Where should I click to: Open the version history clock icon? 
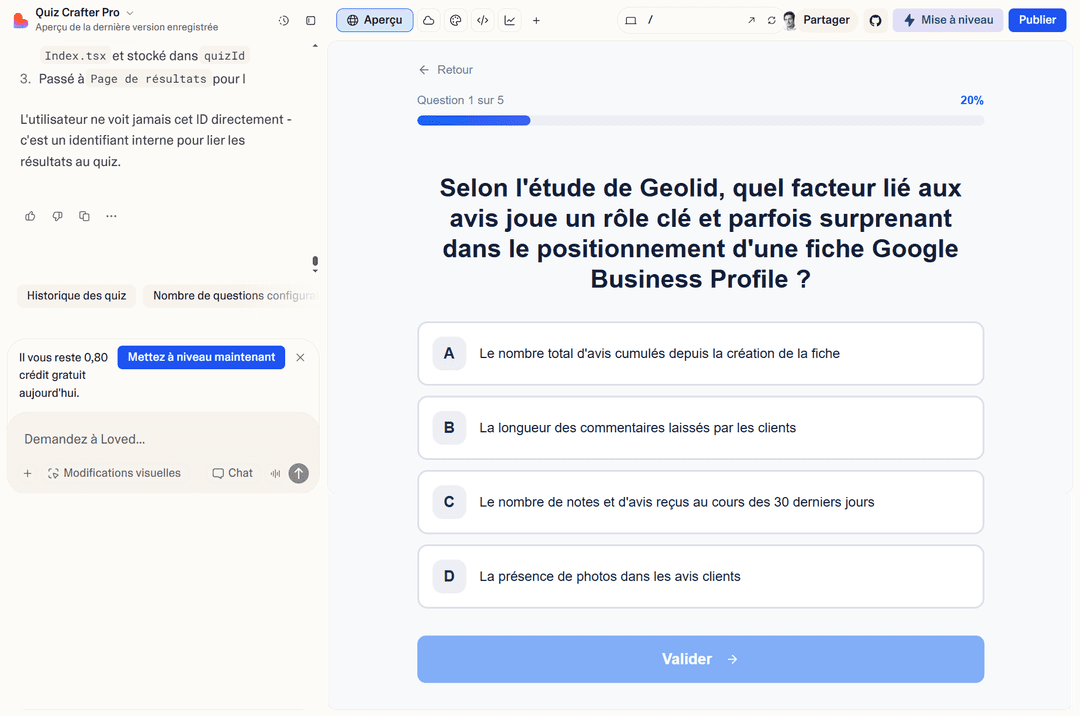pyautogui.click(x=284, y=20)
